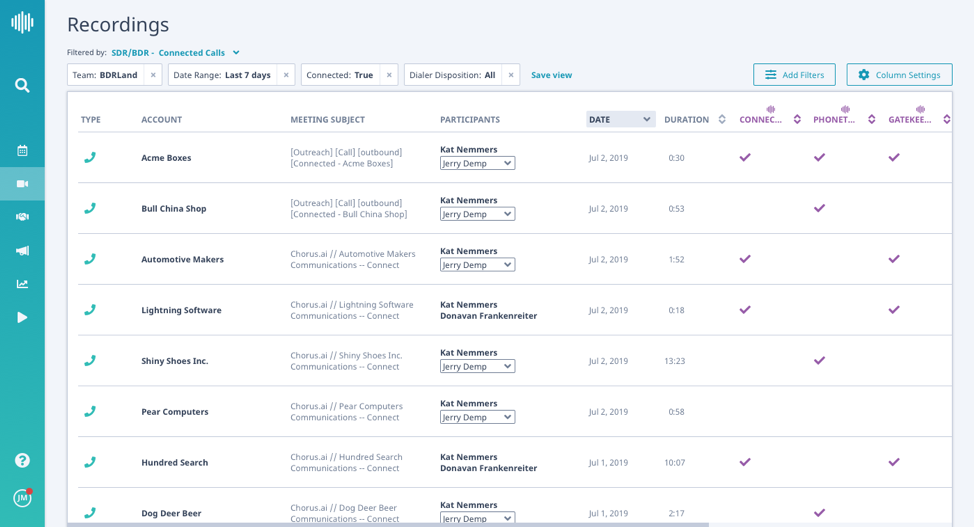Click the 13:23 duration value
Viewport: 974px width, 527px height.
click(675, 361)
